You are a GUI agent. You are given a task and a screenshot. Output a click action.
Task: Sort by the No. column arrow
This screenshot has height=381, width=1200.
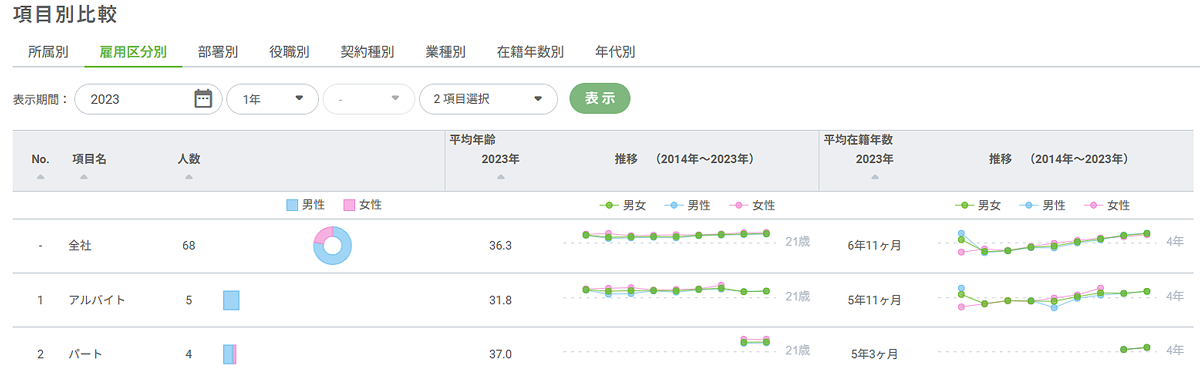click(x=41, y=177)
